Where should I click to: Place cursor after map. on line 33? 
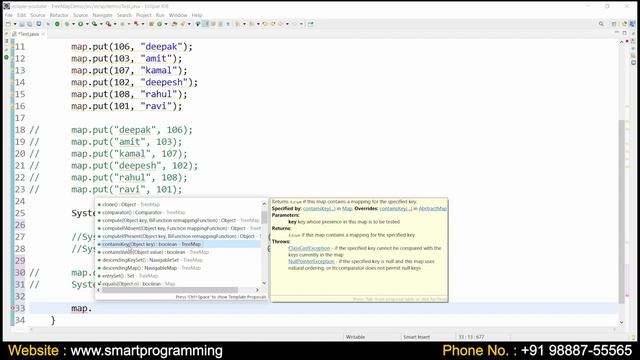[x=92, y=309]
